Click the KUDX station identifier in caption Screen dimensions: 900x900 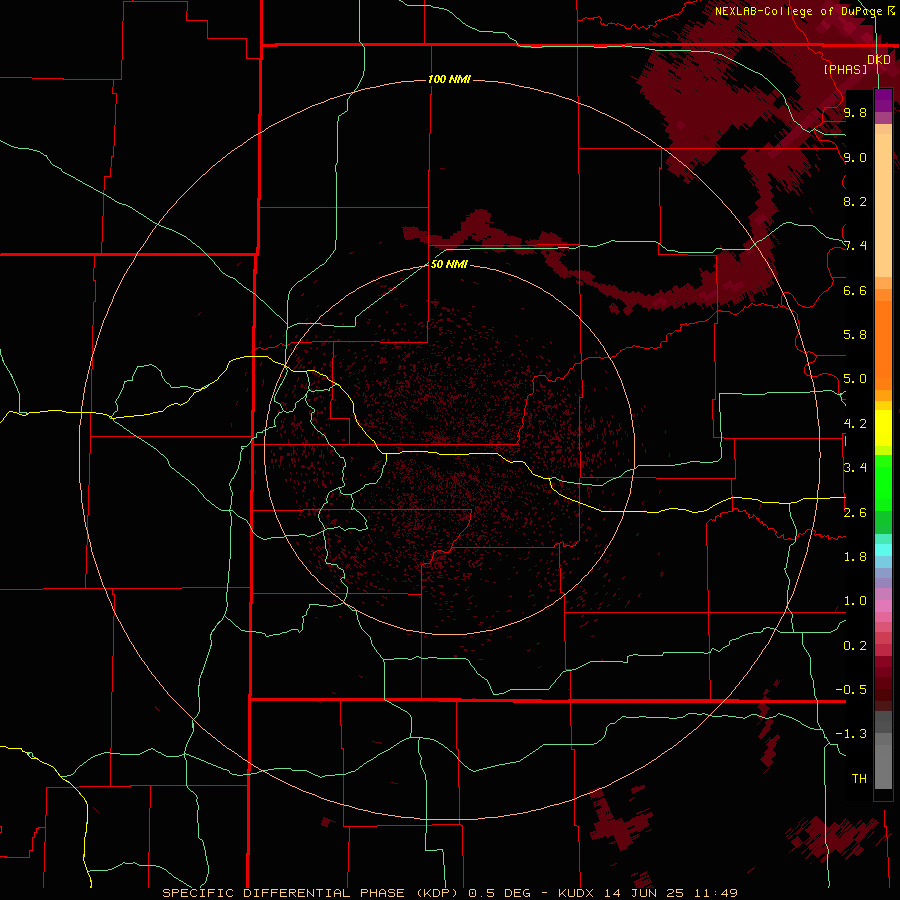tap(577, 893)
